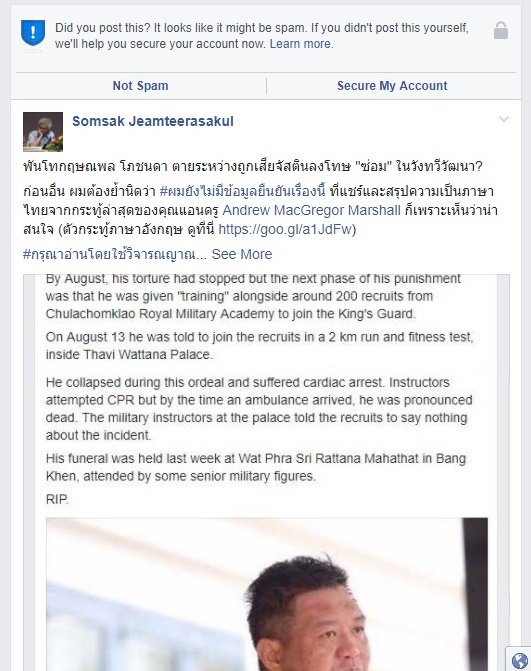
Task: Click the paragraph mentioning Wat Phra Sri Rattana Mahathat
Action: pos(256,467)
